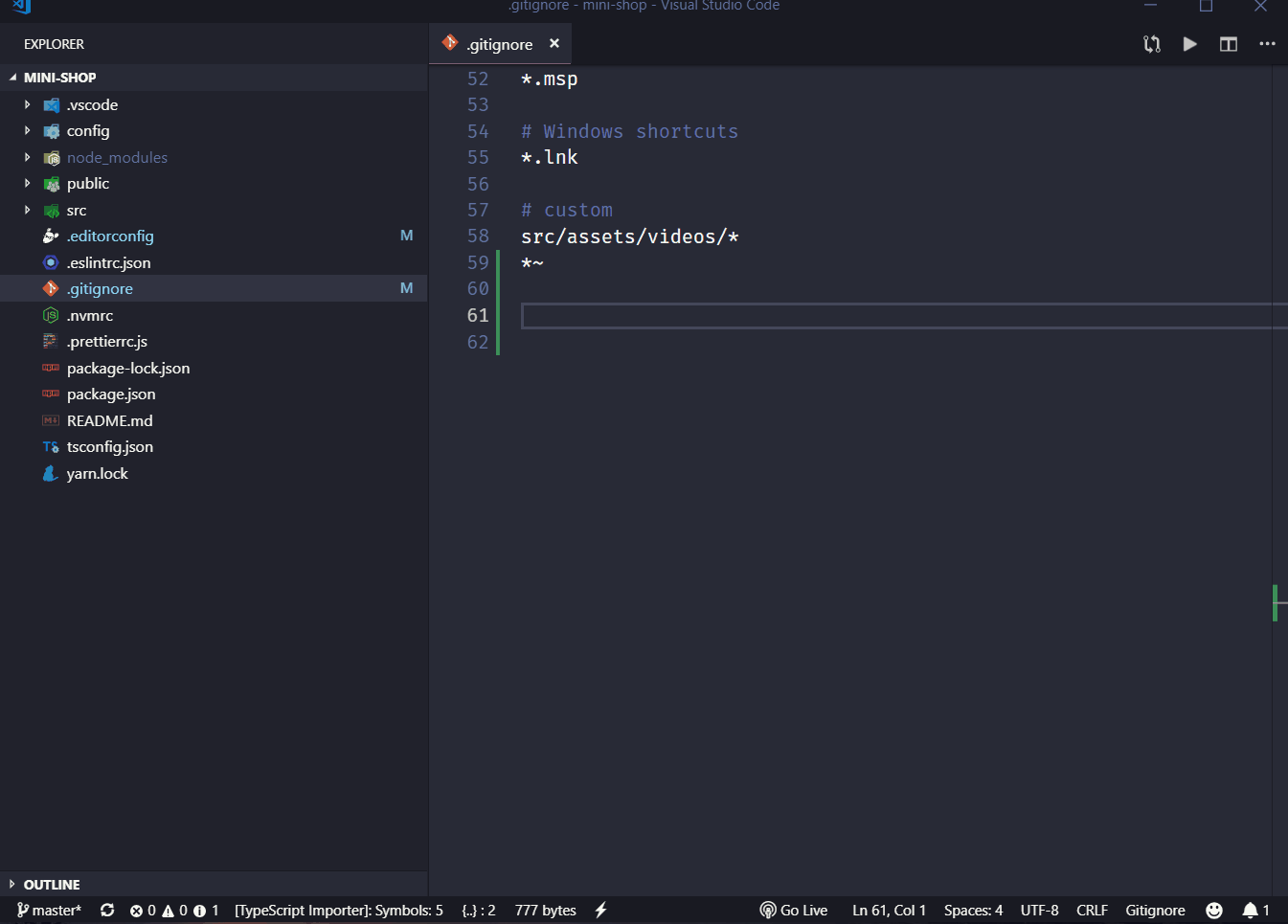This screenshot has width=1288, height=924.
Task: Run the current file with the play icon
Action: click(1189, 44)
